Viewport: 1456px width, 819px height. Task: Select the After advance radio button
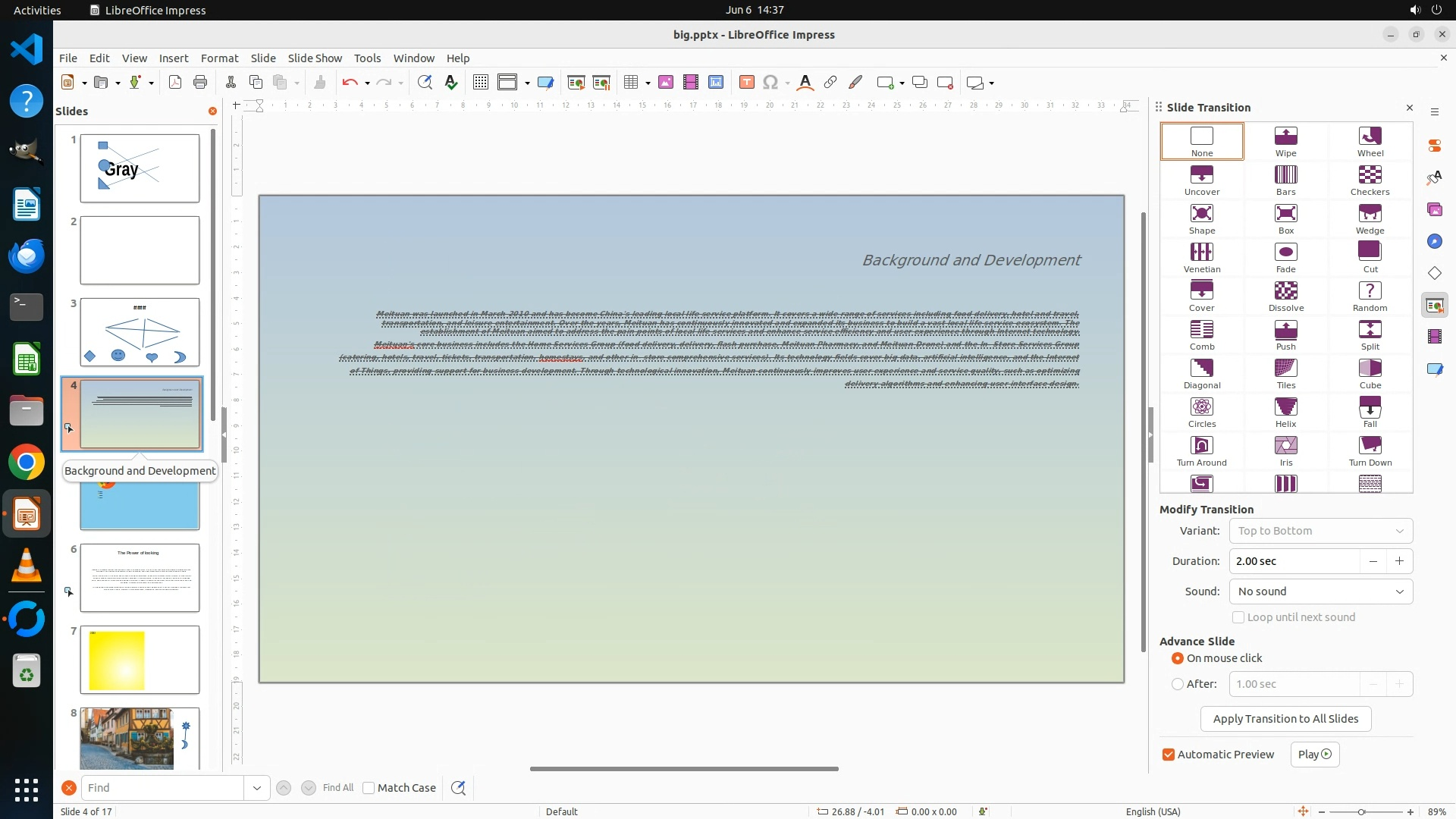[1178, 684]
